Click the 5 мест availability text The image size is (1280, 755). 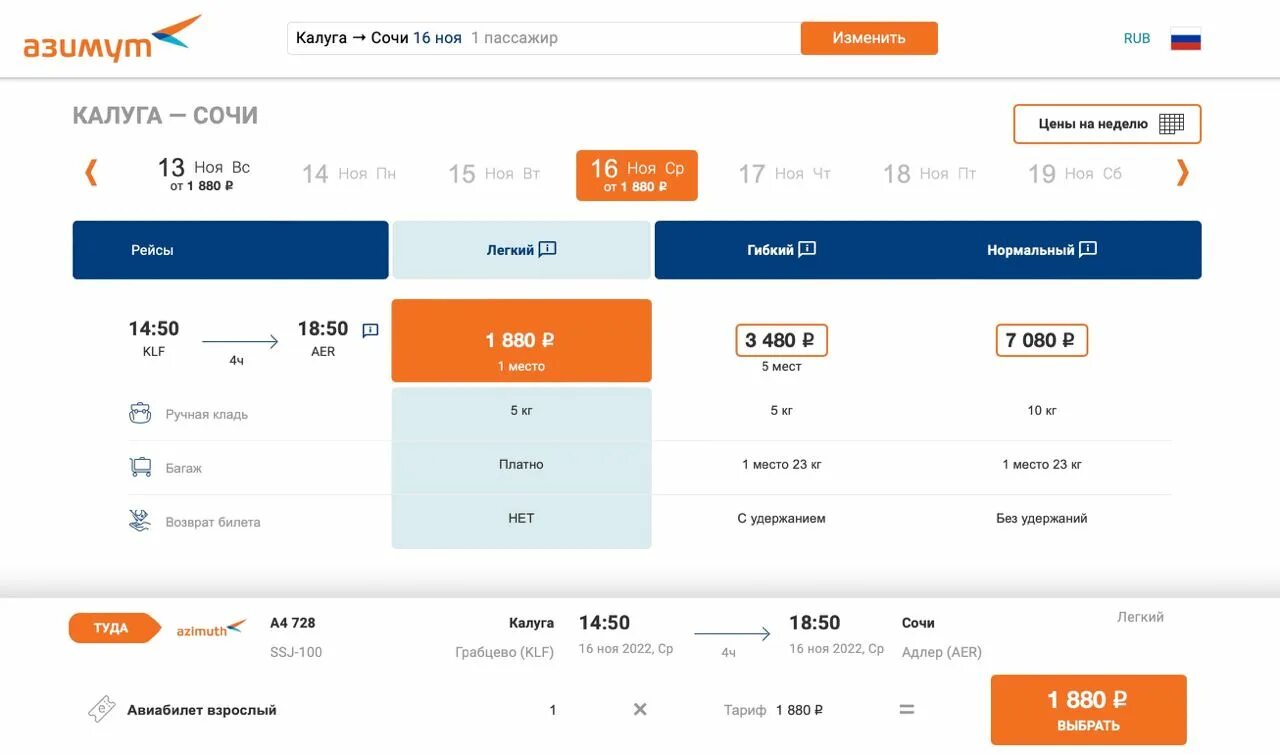(781, 367)
